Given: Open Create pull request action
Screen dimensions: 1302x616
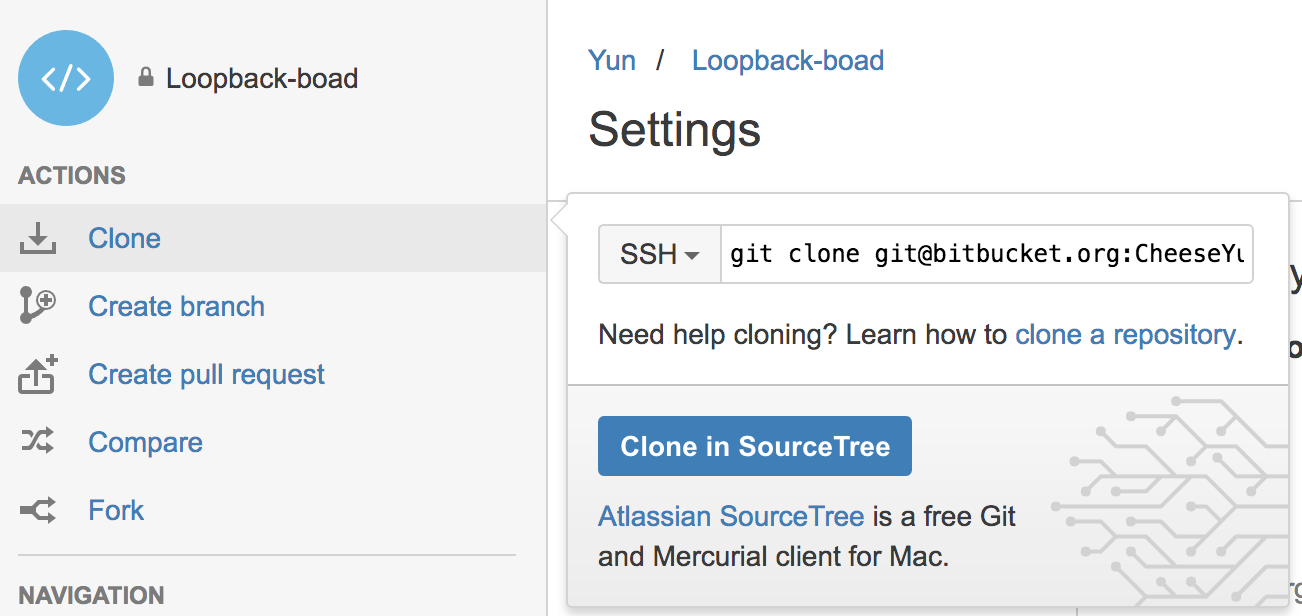Looking at the screenshot, I should [x=206, y=374].
